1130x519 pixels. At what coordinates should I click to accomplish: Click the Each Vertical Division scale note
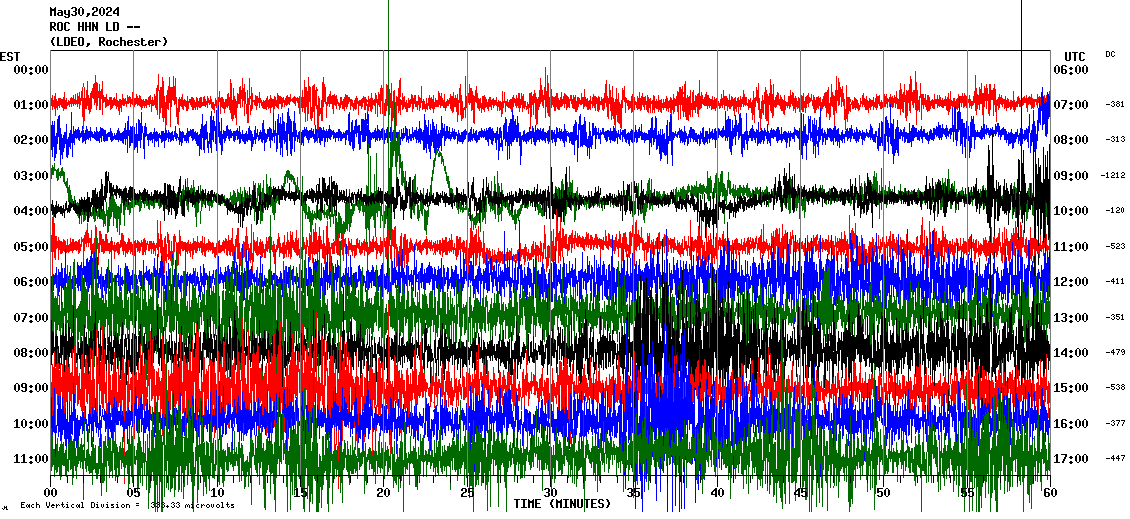pyautogui.click(x=127, y=506)
